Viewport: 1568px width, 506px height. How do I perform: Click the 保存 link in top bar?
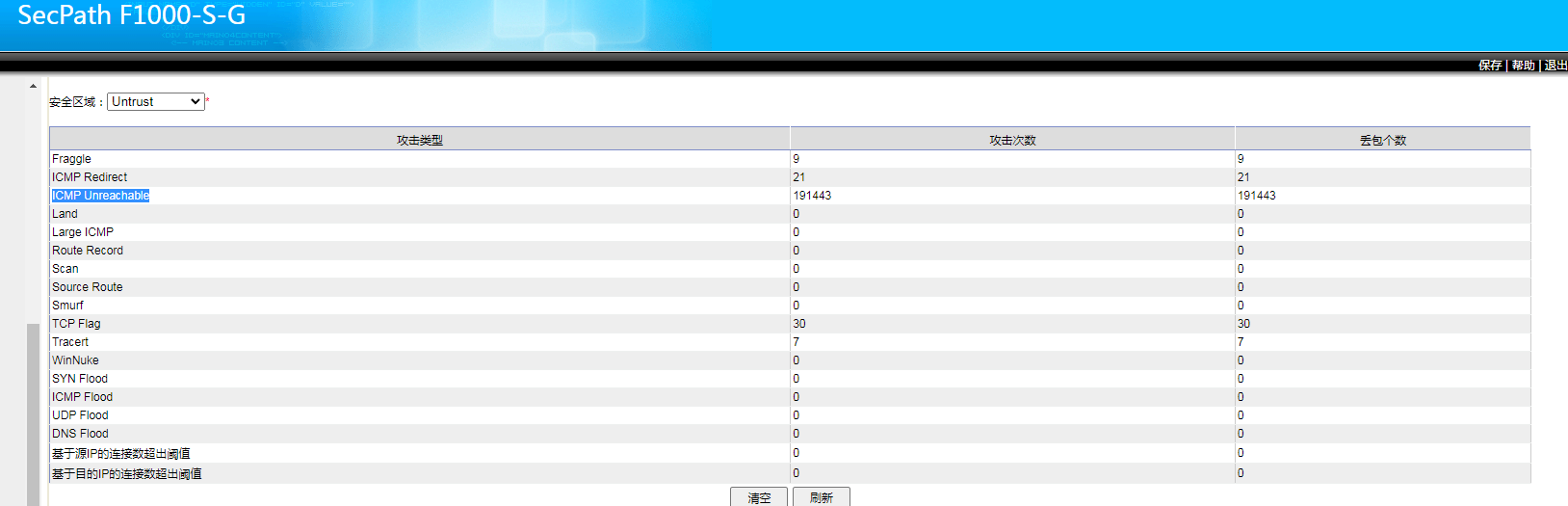[1490, 66]
